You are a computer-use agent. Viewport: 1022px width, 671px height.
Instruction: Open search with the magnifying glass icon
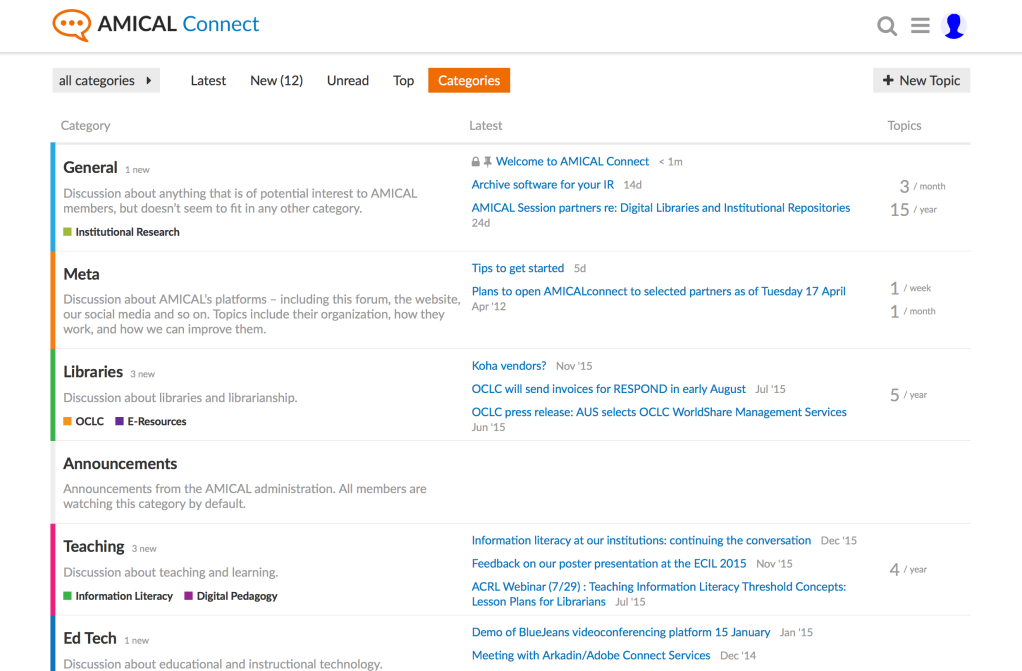[887, 26]
